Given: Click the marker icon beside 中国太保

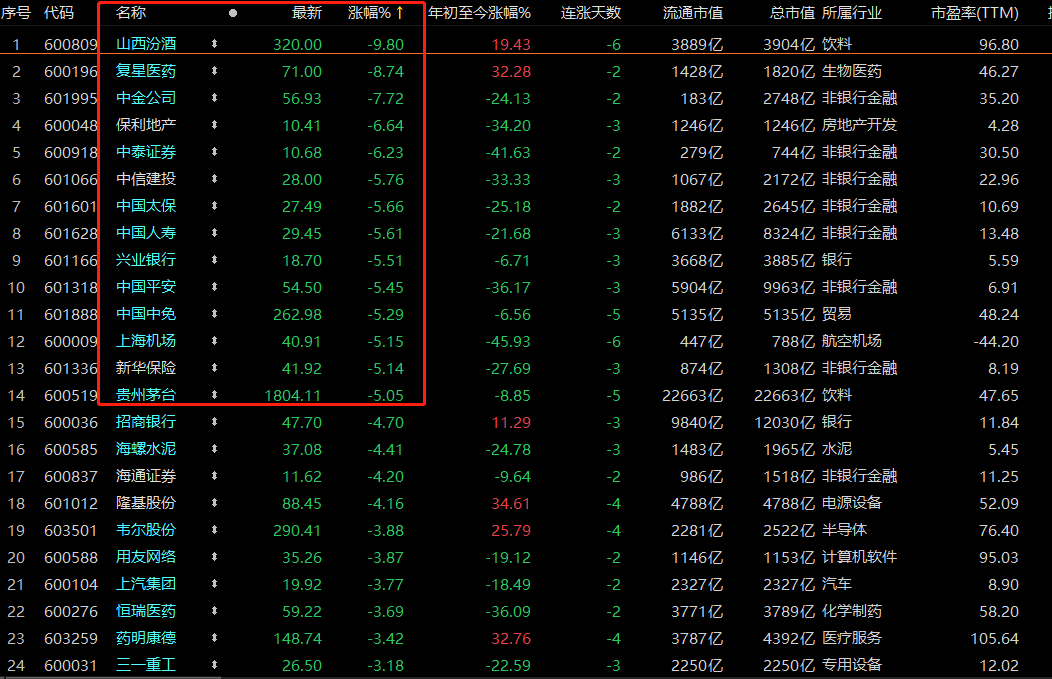Looking at the screenshot, I should 215,206.
